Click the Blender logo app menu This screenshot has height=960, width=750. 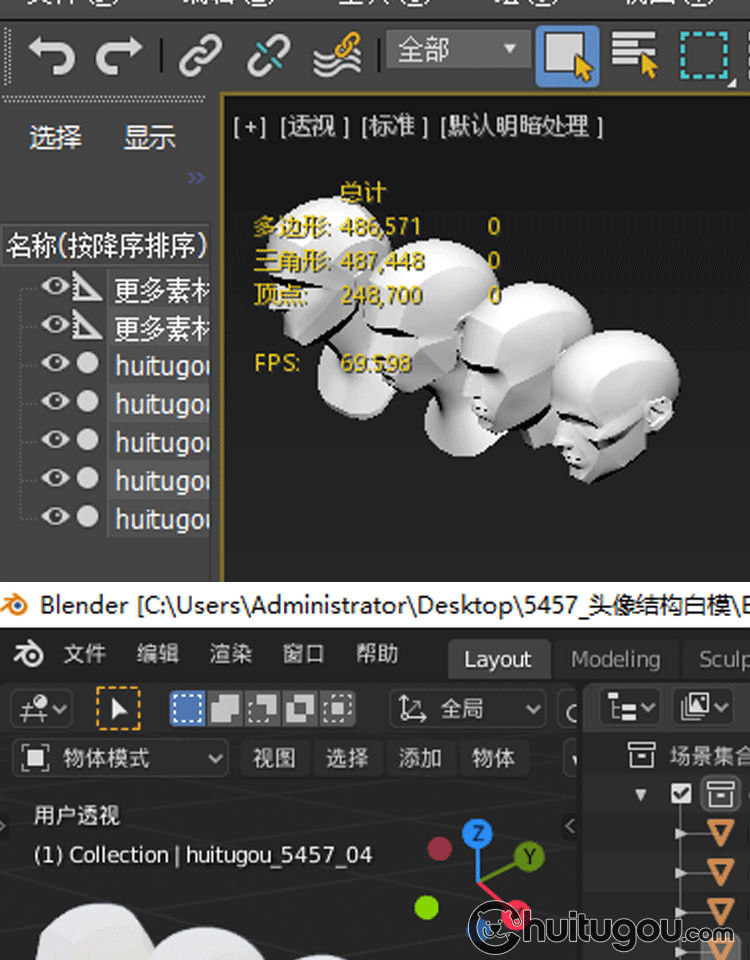tap(28, 654)
